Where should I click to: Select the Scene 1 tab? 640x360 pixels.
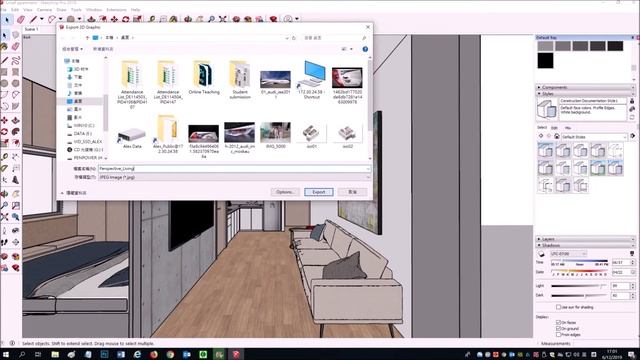point(31,29)
